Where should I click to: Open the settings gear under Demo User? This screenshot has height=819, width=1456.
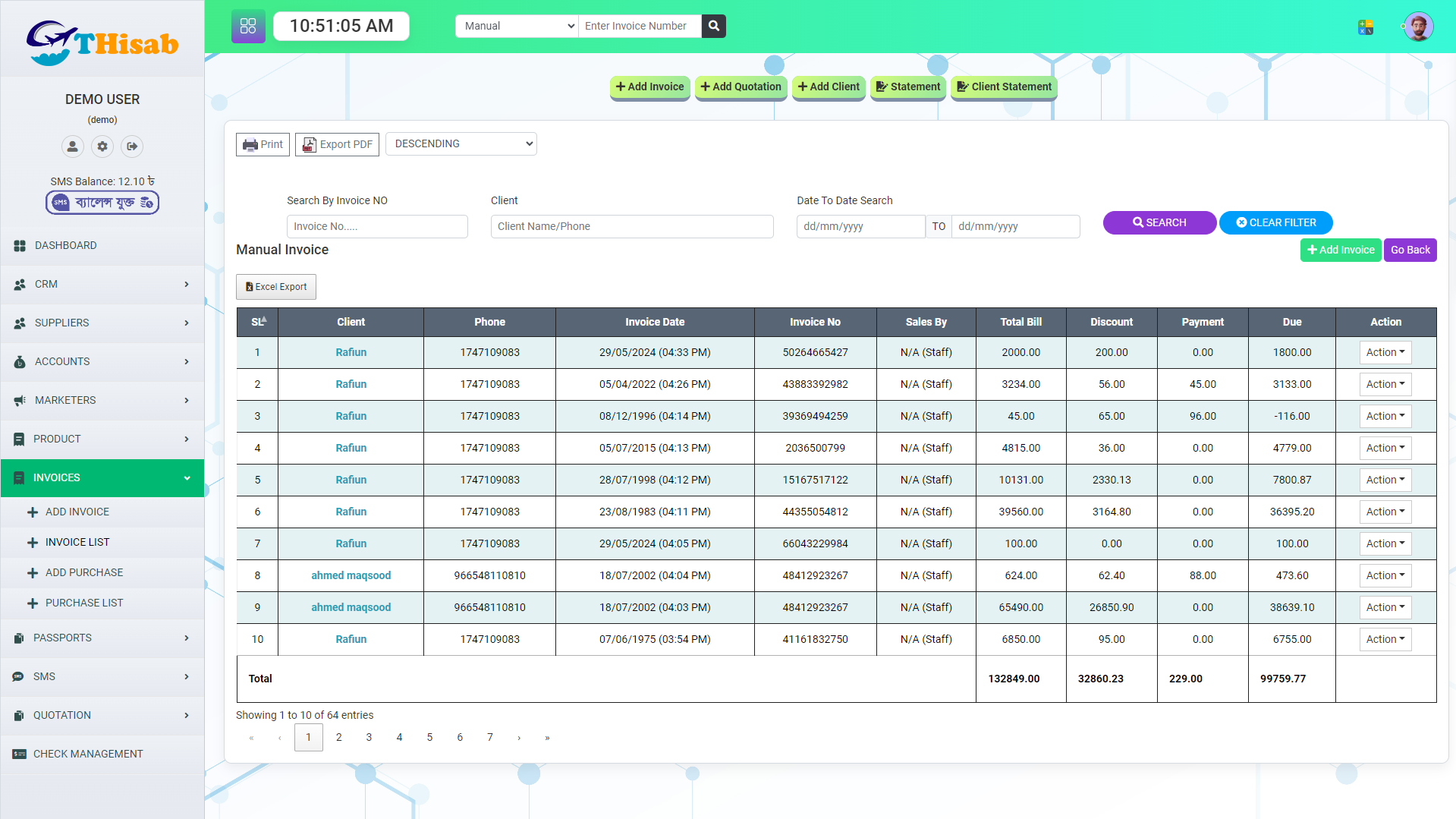pyautogui.click(x=102, y=146)
